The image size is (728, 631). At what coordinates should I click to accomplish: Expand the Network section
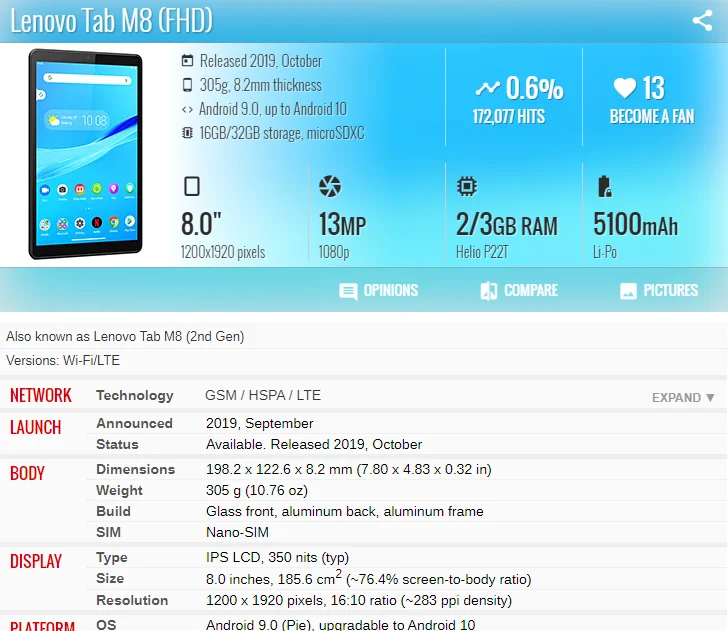pos(683,398)
